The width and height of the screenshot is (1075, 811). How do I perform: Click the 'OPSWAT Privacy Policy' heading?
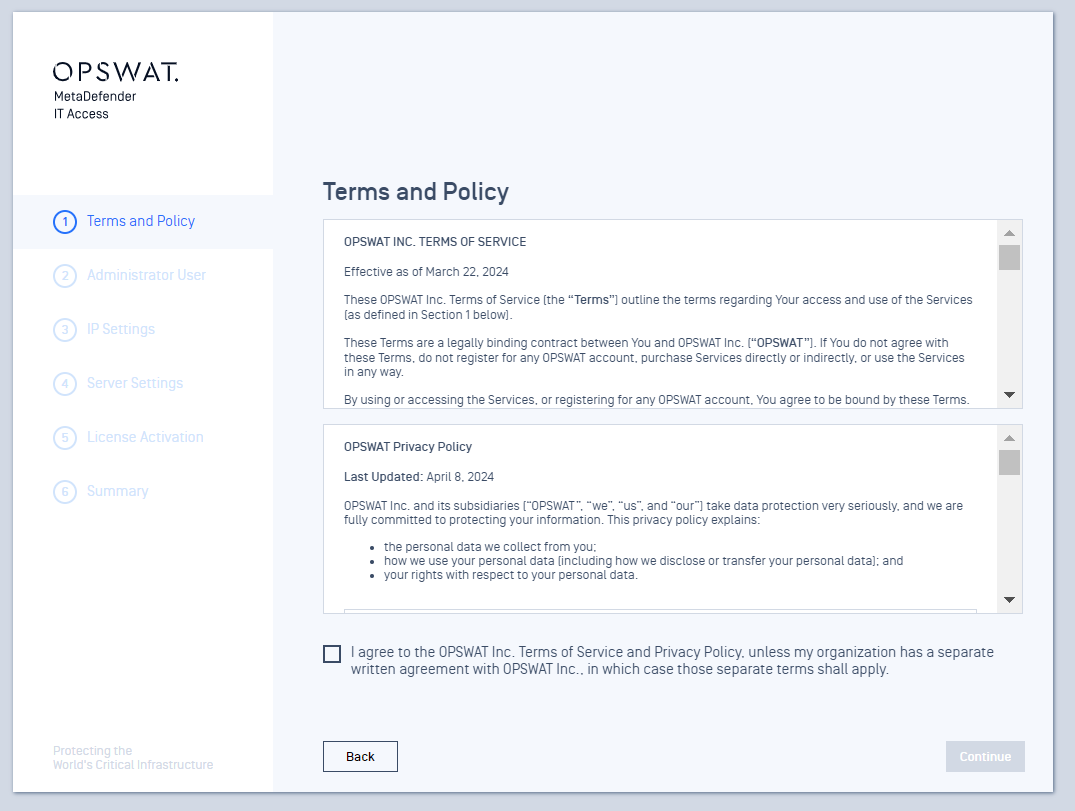[408, 447]
